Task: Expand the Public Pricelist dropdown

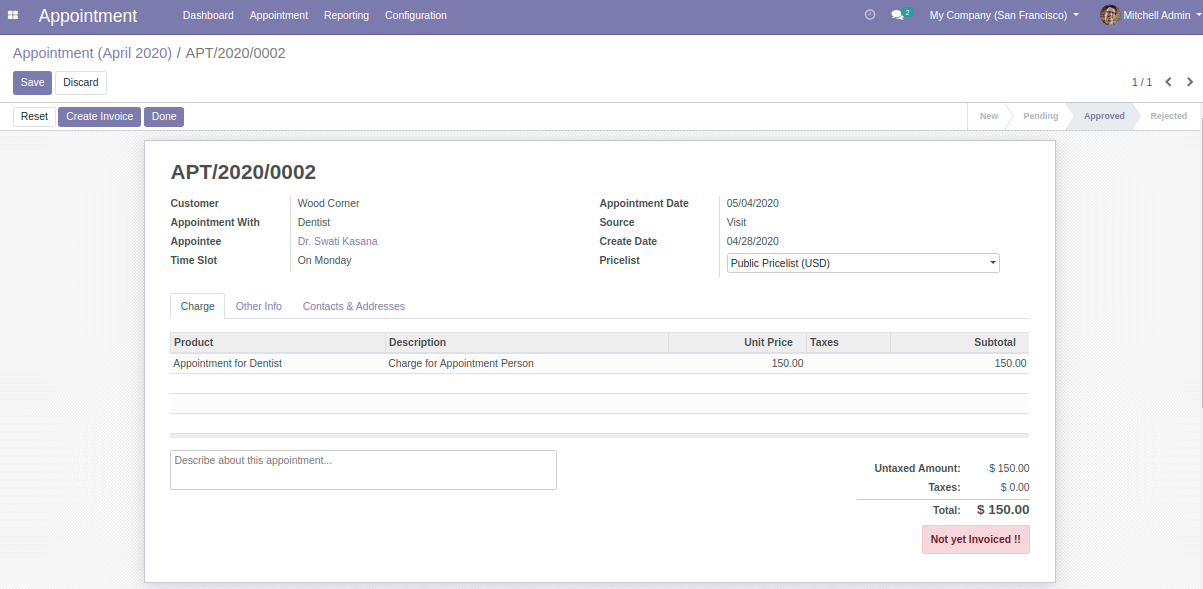Action: [x=862, y=263]
